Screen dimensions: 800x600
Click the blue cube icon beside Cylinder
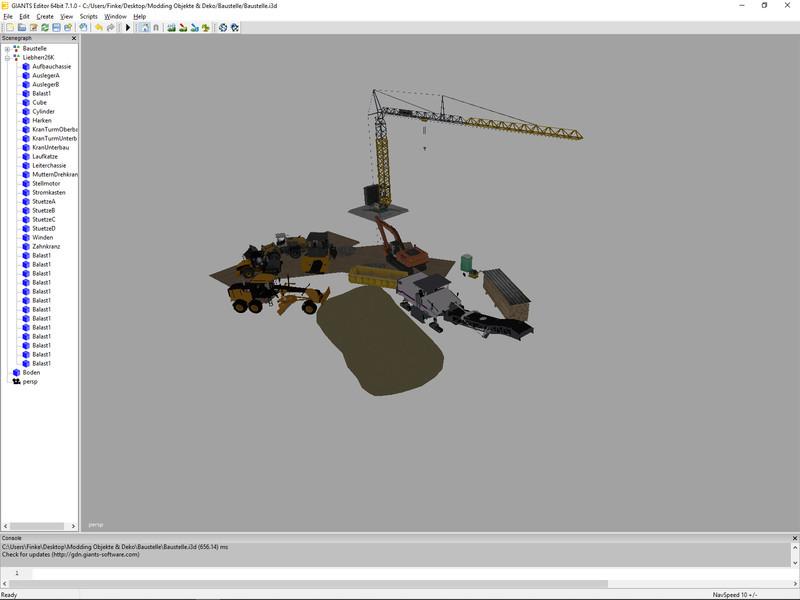coord(26,112)
